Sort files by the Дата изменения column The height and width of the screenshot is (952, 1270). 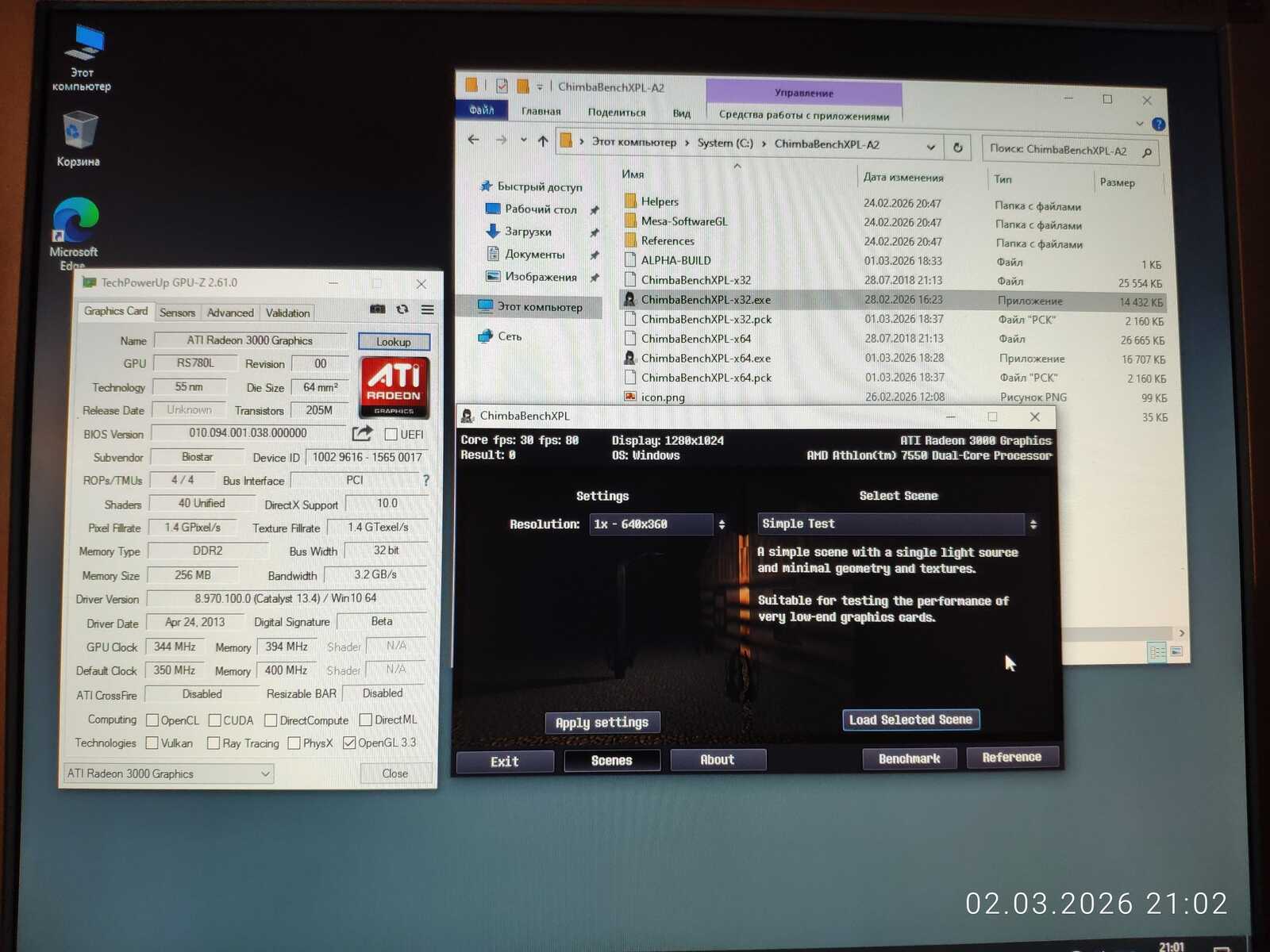click(x=903, y=178)
